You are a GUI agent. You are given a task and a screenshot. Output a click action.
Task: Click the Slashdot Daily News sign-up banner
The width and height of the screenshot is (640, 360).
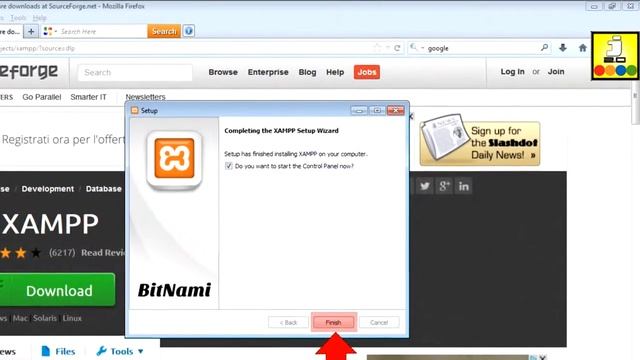480,141
